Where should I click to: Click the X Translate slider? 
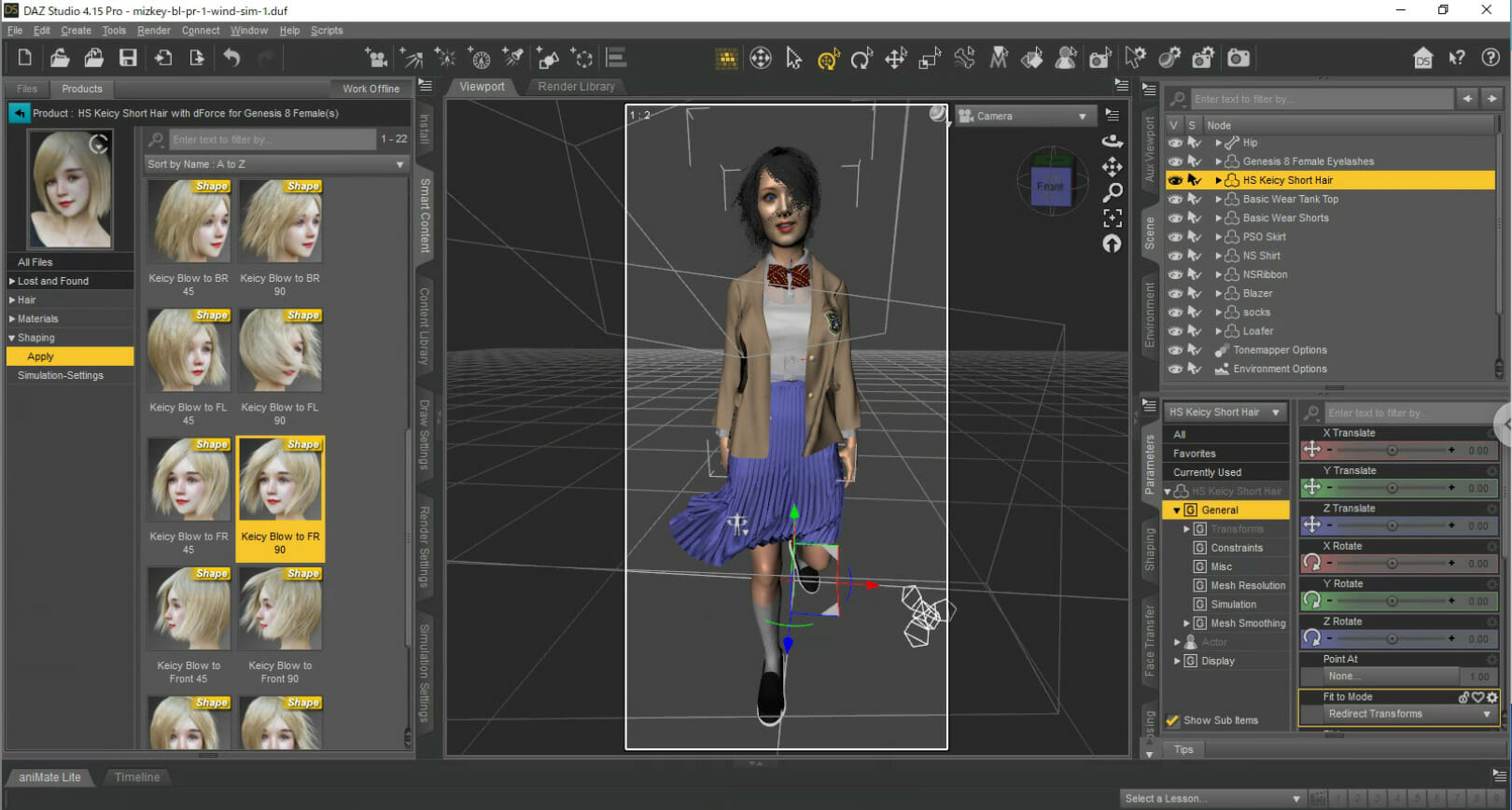[1391, 451]
